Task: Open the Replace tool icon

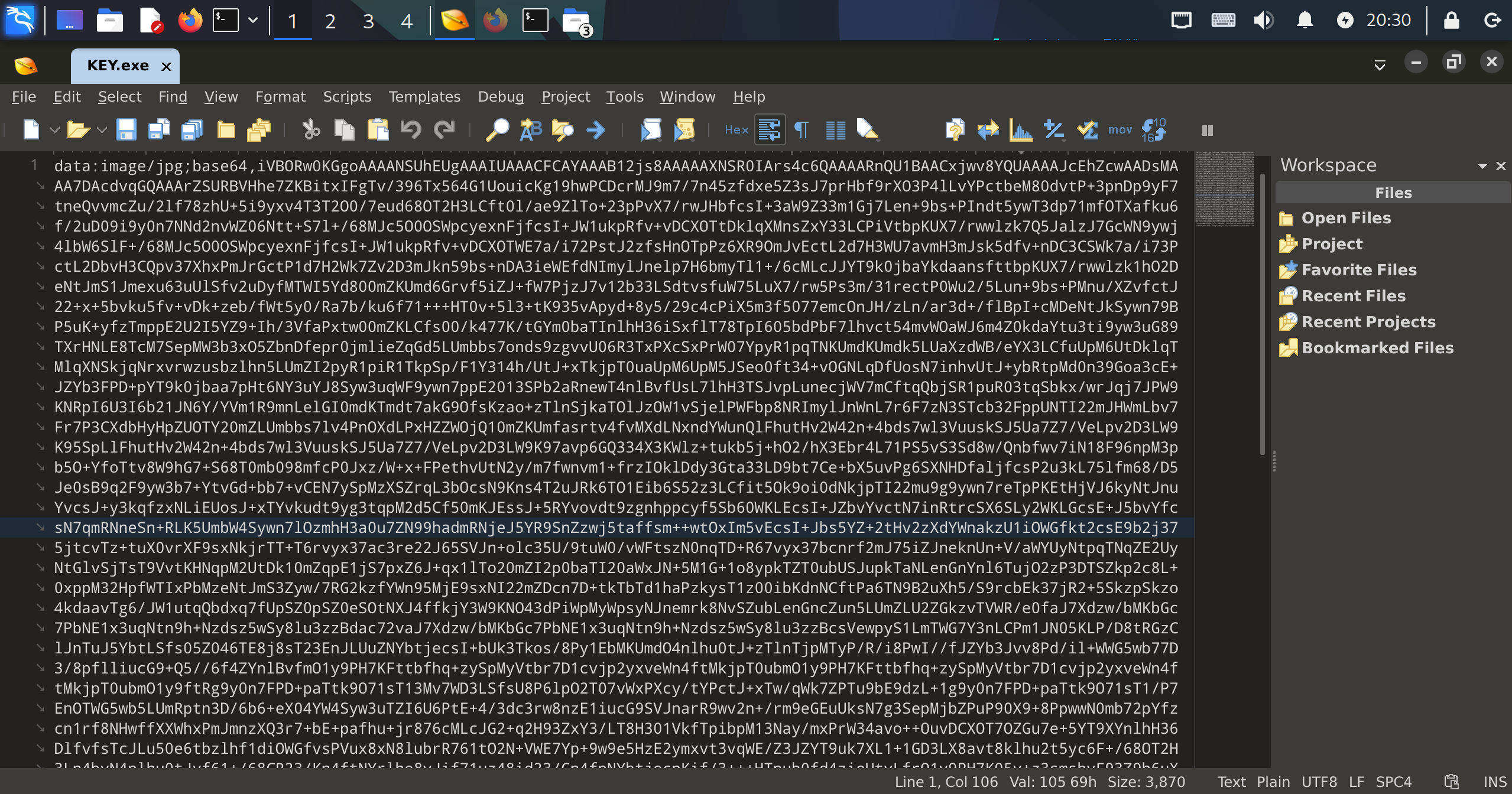Action: 530,129
